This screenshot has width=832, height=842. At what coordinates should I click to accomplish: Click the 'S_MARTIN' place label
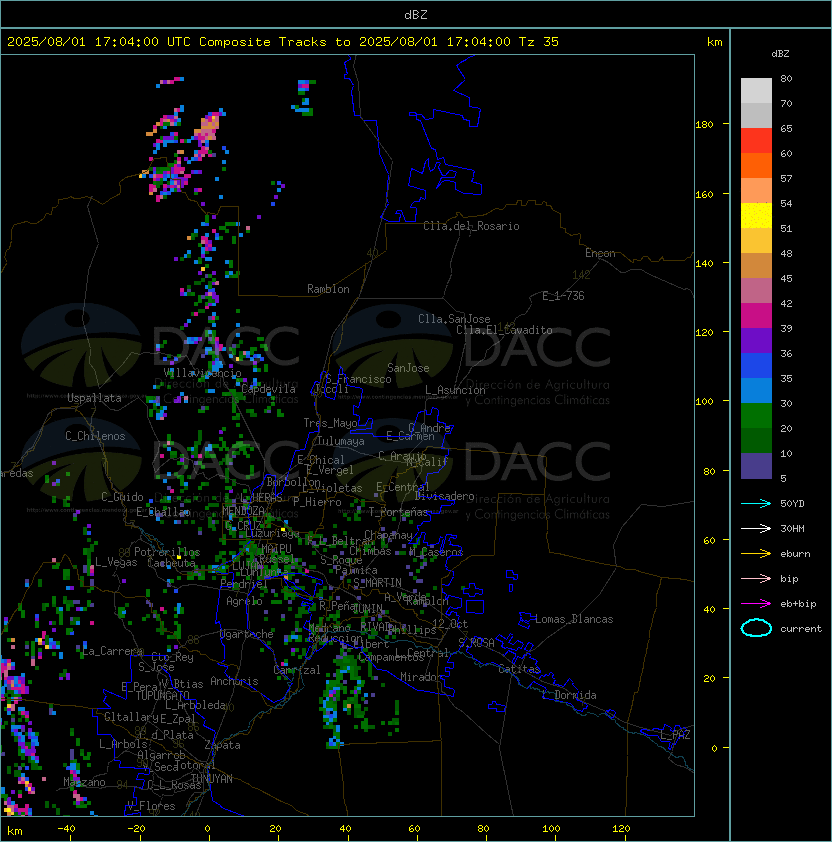(378, 583)
